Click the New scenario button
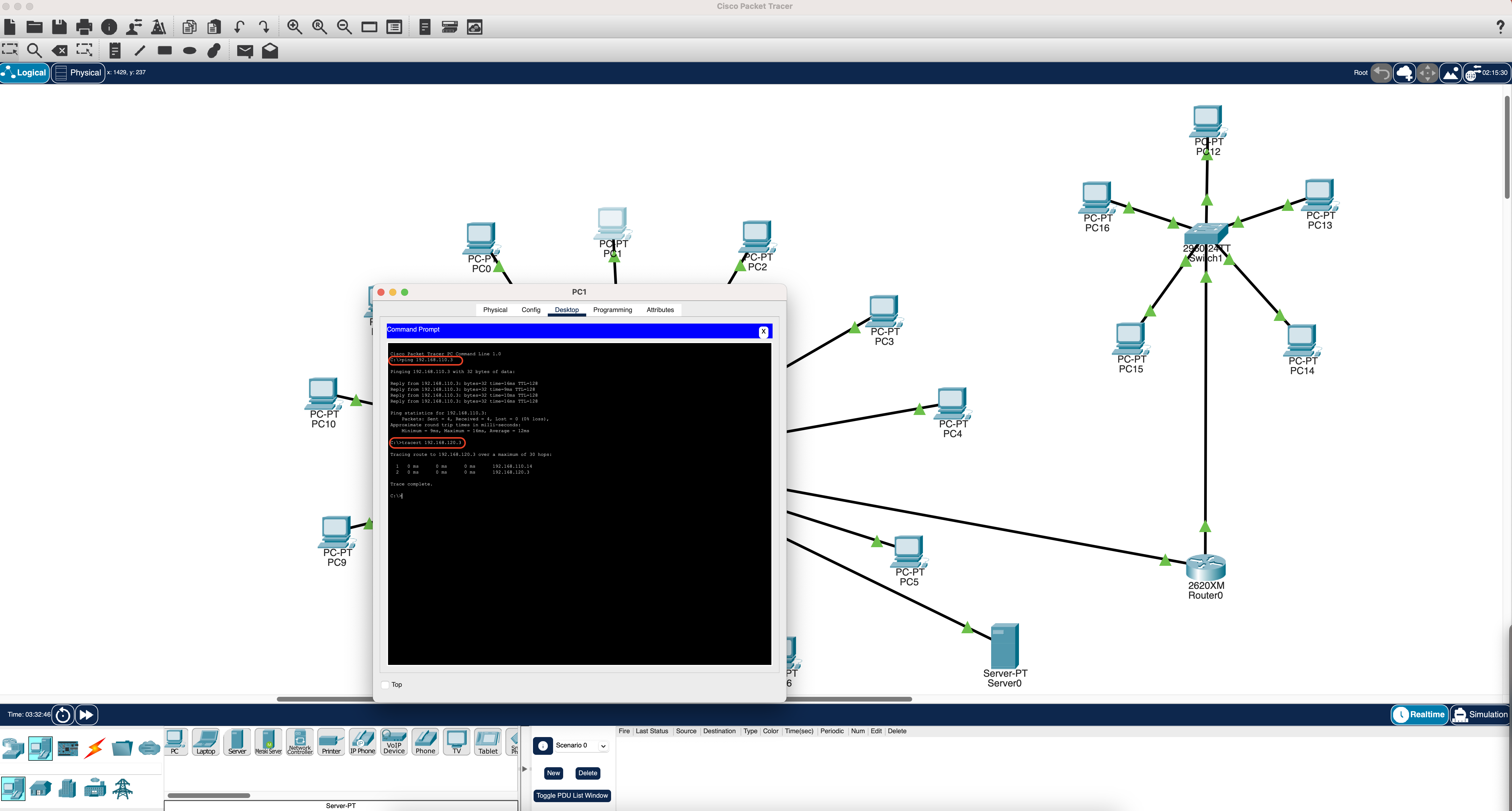This screenshot has height=811, width=1512. 553,773
